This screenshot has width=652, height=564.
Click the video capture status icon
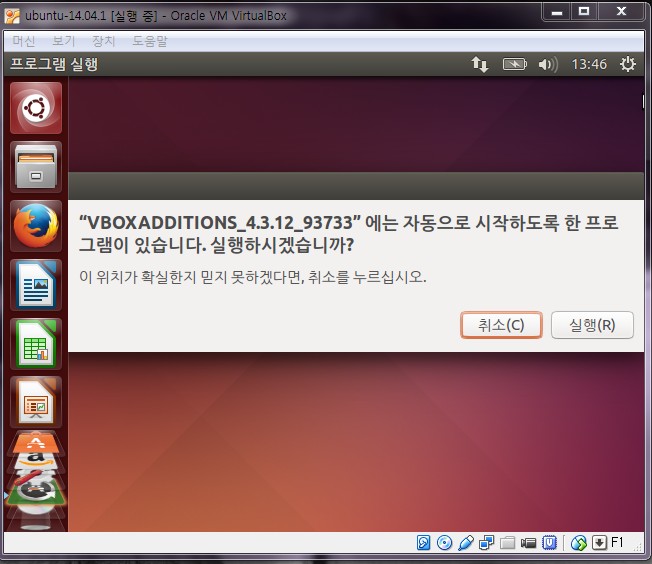(528, 543)
